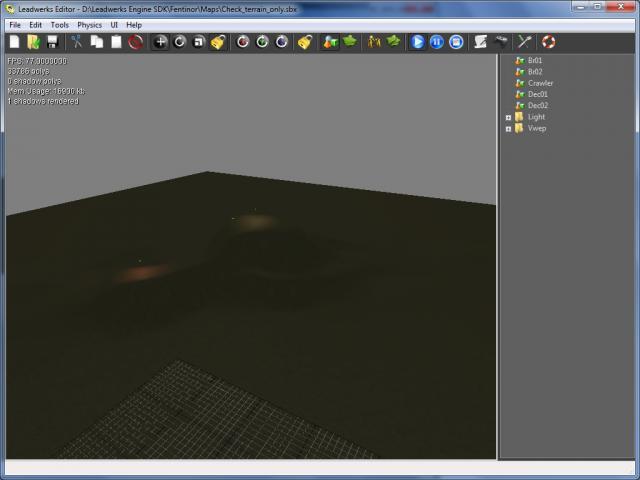The height and width of the screenshot is (480, 640).
Task: Select the Move object tool
Action: [x=160, y=42]
